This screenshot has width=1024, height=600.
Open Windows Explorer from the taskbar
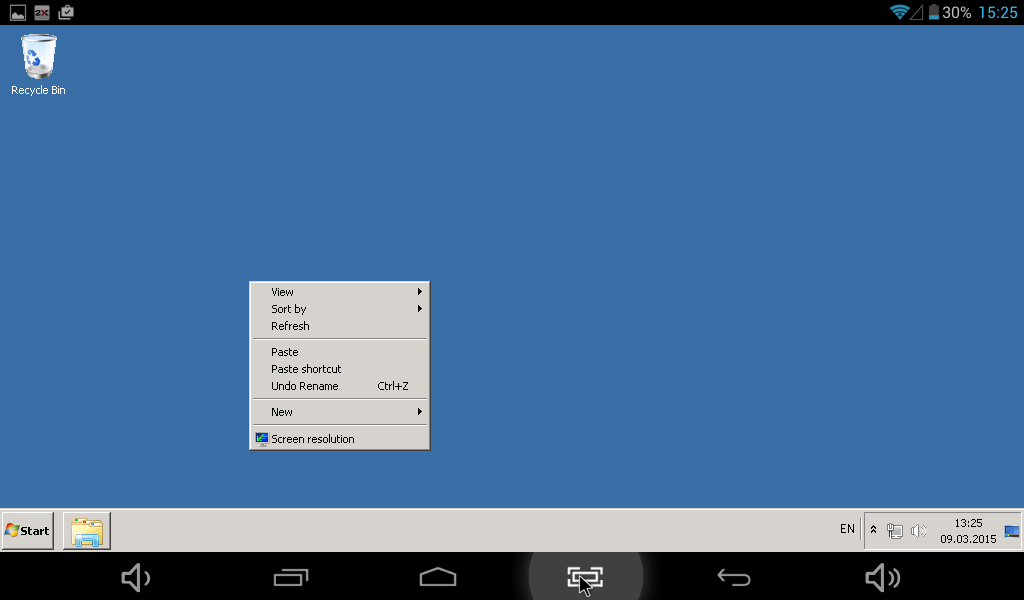(87, 531)
